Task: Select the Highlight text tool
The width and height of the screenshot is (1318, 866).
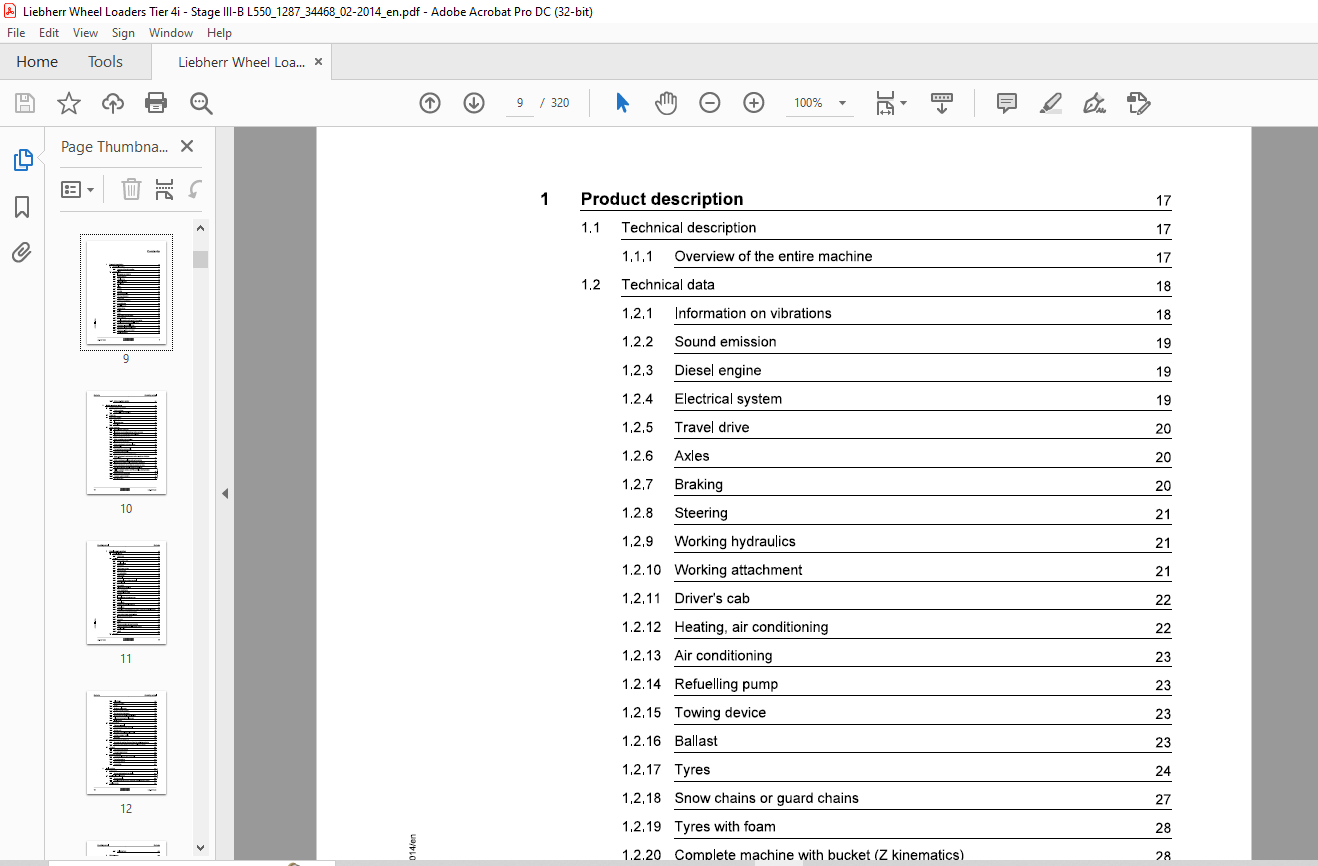Action: (1050, 103)
